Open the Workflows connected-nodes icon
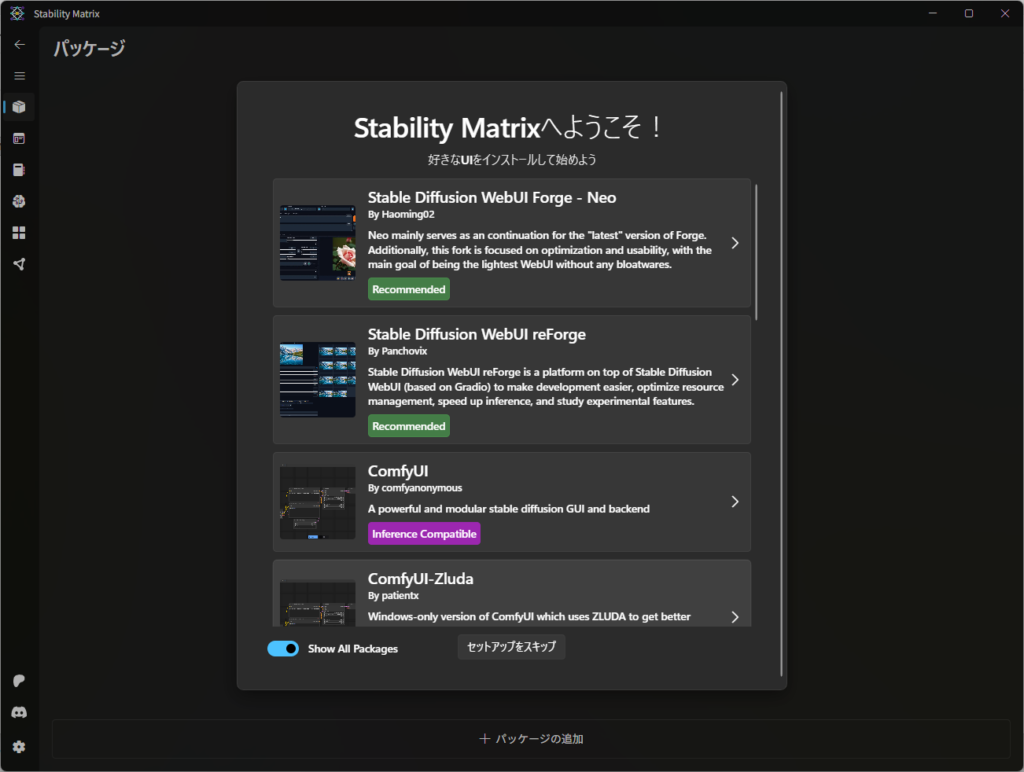The width and height of the screenshot is (1024, 772). point(19,264)
